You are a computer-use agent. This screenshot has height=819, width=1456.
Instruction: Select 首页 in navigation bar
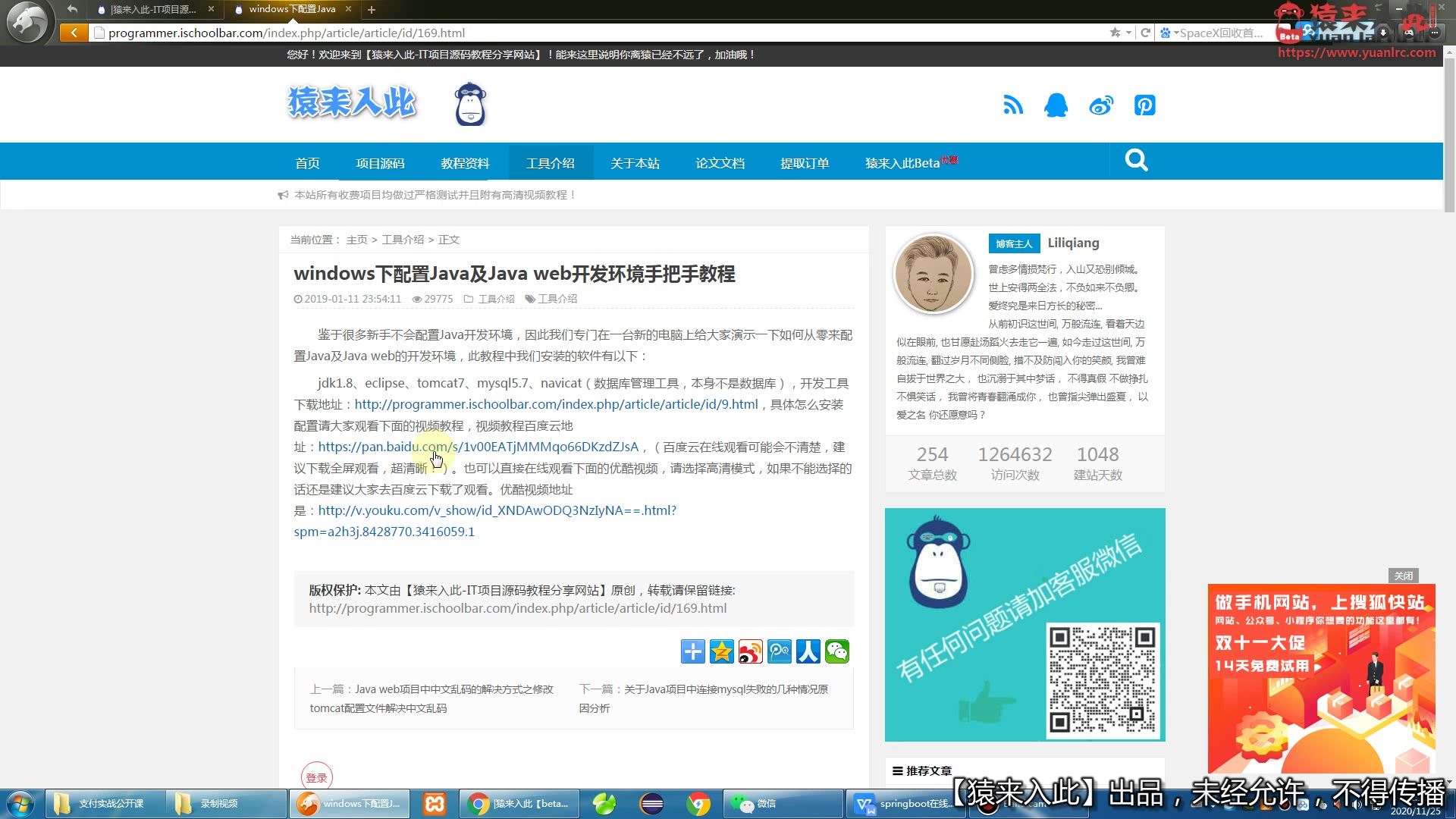(307, 163)
